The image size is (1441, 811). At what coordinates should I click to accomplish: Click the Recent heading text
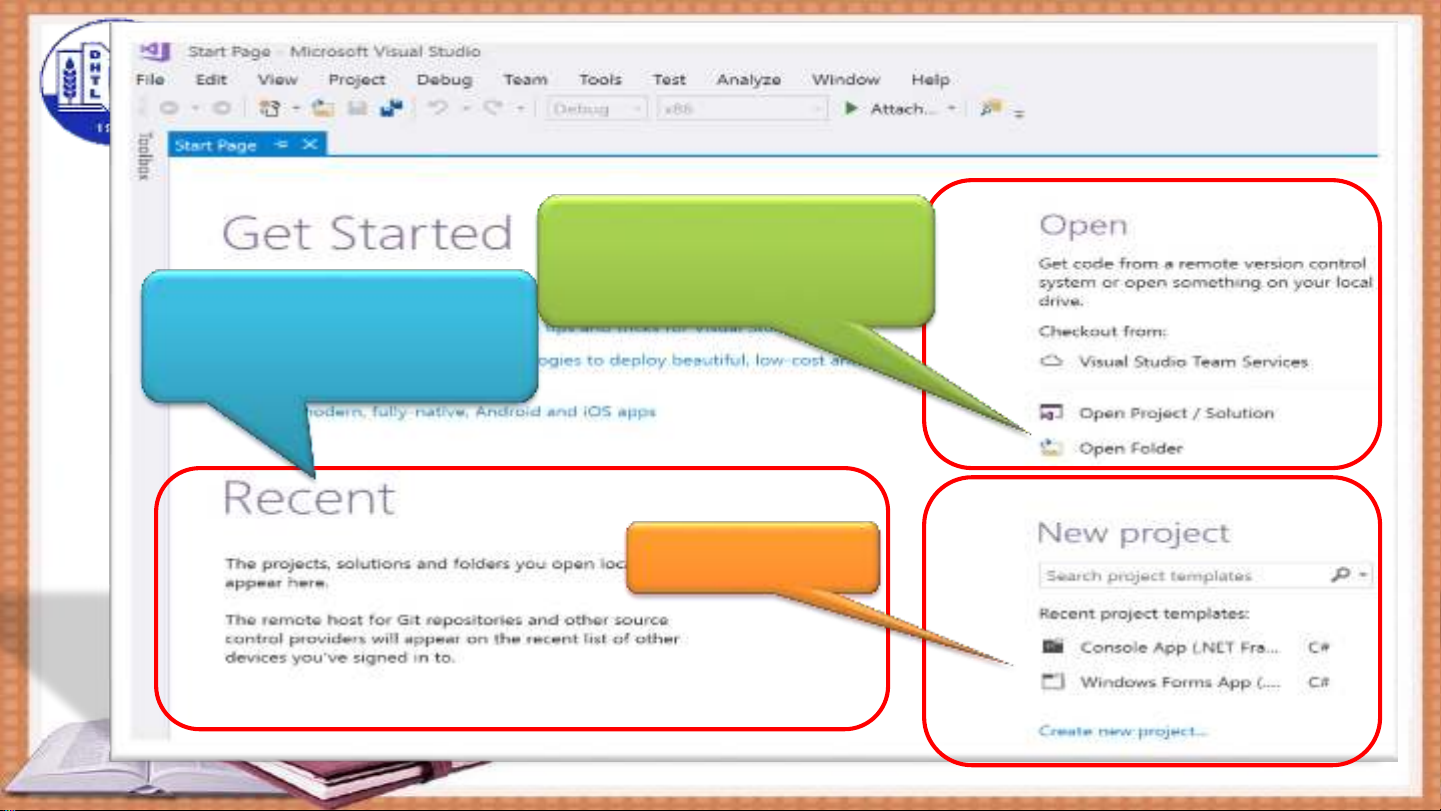(x=309, y=498)
